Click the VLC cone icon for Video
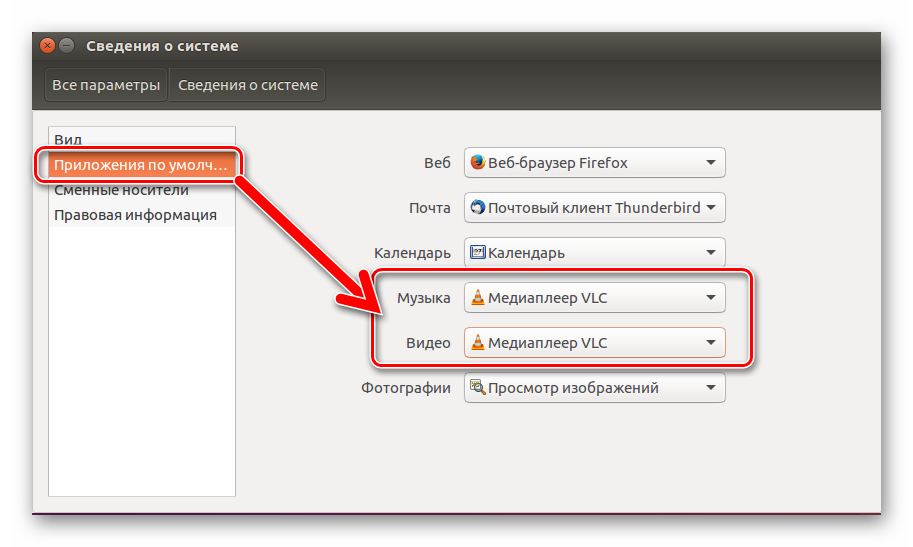Screen dimensions: 913x547 pyautogui.click(x=477, y=343)
